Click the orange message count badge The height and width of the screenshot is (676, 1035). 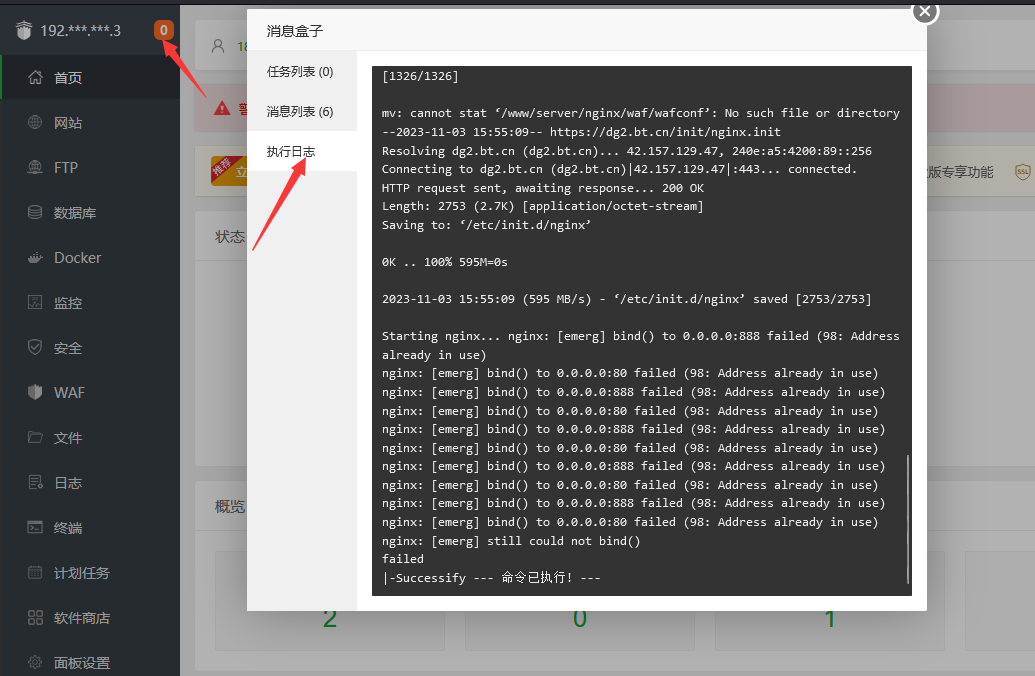(164, 30)
